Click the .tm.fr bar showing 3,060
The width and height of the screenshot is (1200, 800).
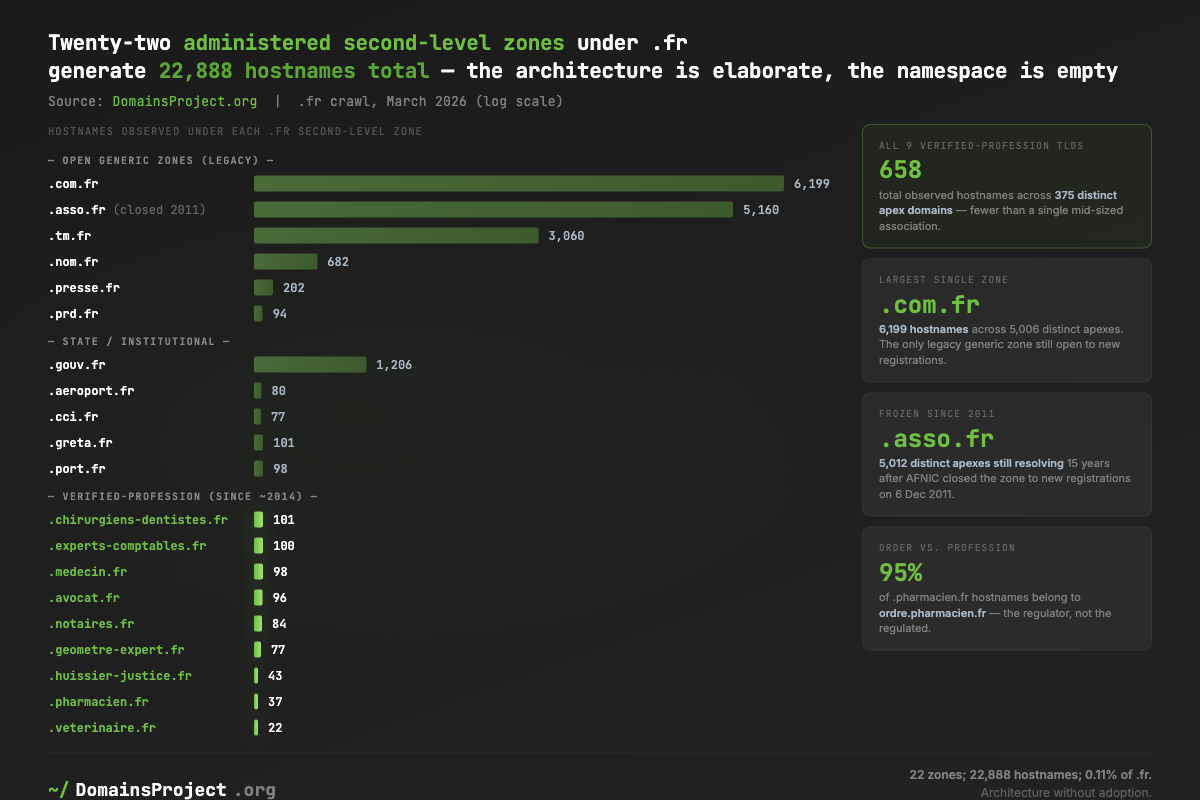[396, 236]
